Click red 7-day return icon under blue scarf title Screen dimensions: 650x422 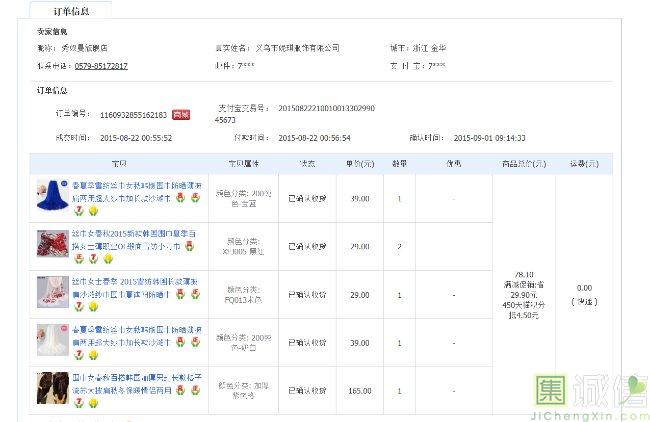(x=78, y=211)
